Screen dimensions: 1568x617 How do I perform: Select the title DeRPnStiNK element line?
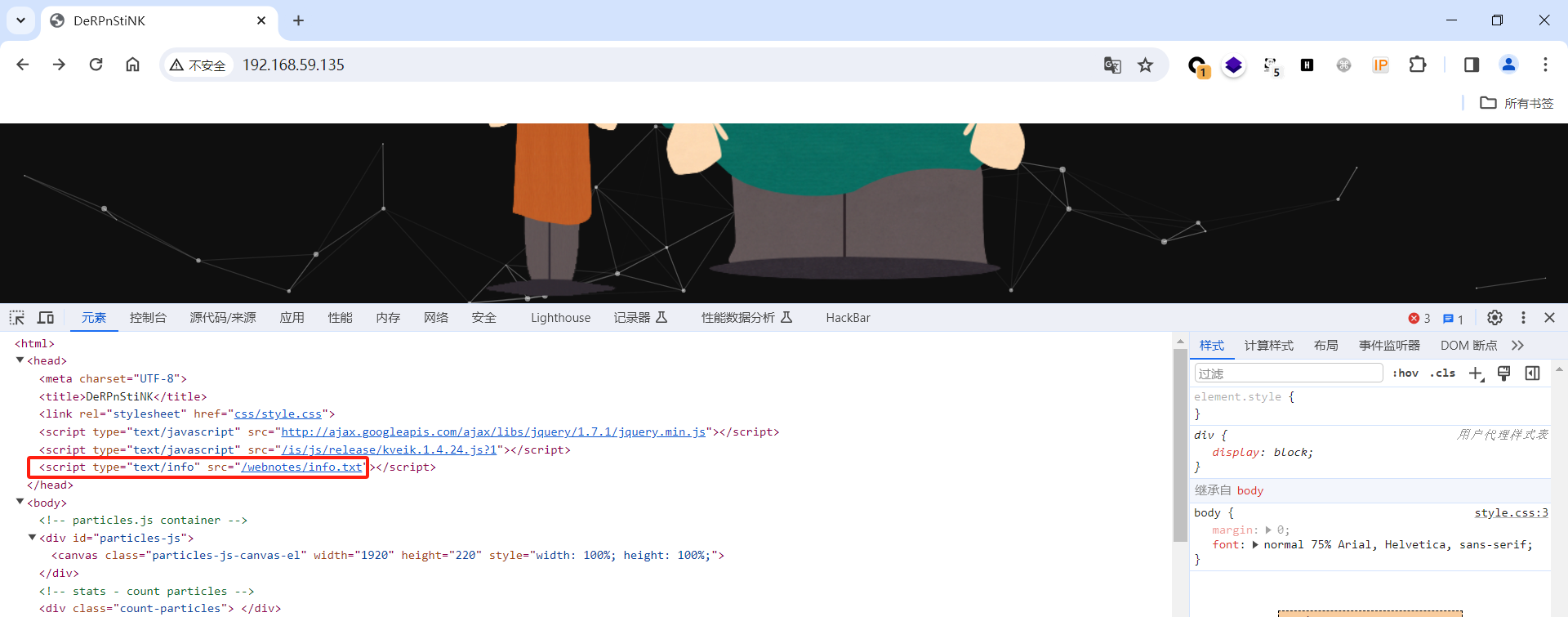pos(122,396)
